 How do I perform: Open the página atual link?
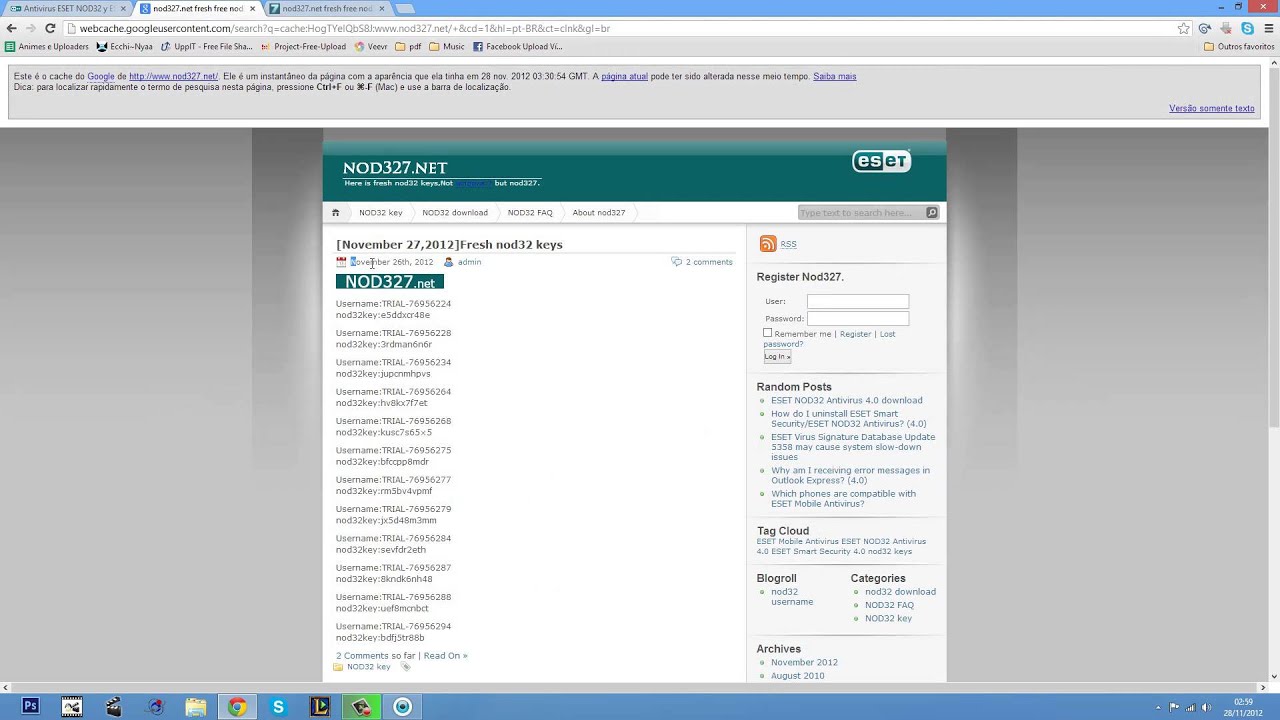625,76
